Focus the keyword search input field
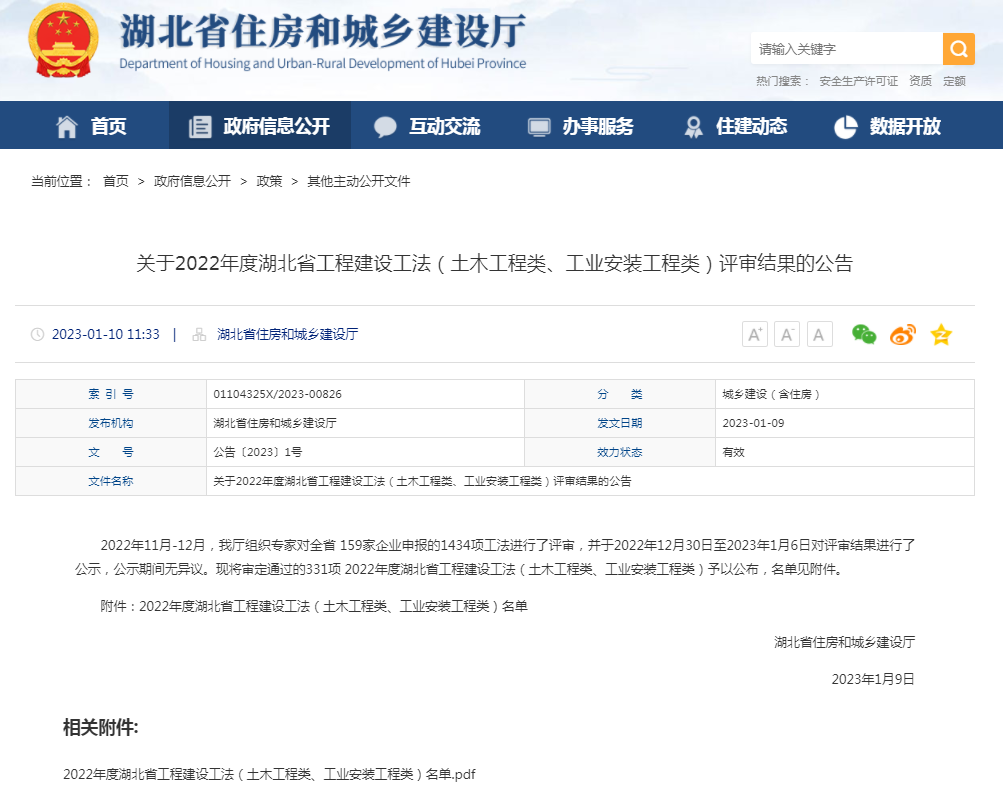The height and width of the screenshot is (787, 1003). (x=846, y=49)
